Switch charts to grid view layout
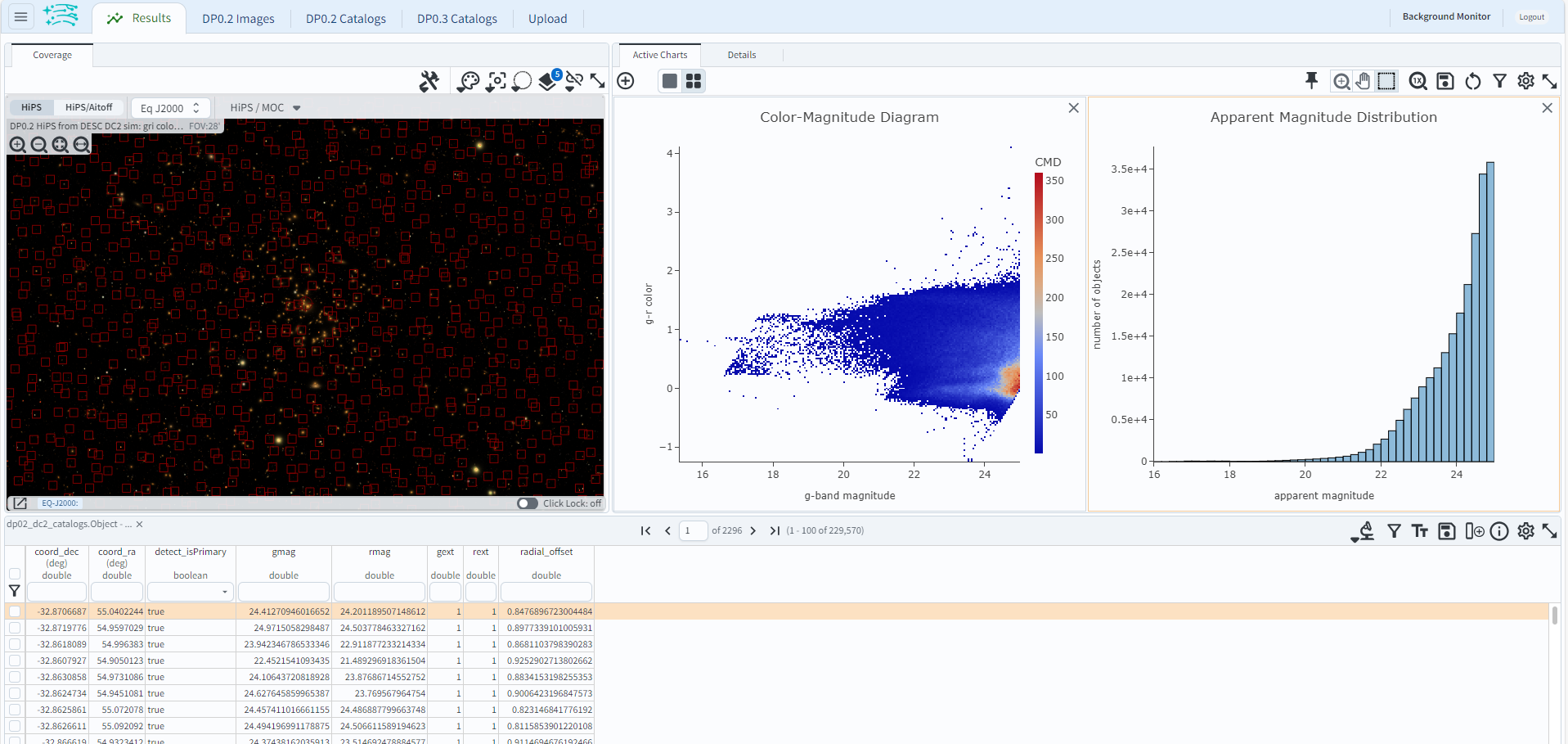Viewport: 1568px width, 744px height. [694, 81]
